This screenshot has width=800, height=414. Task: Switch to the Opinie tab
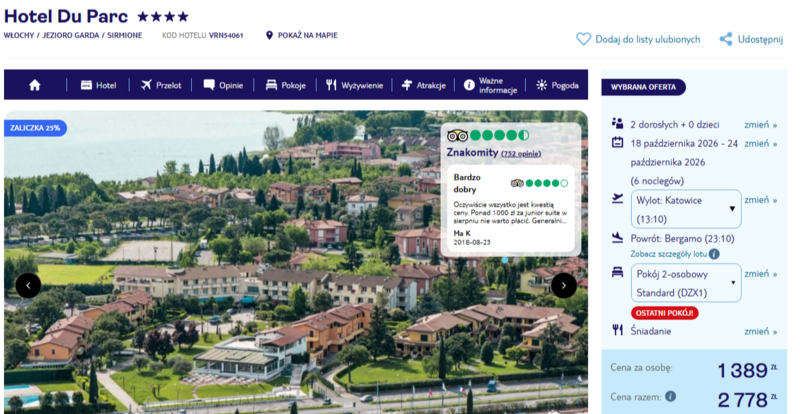coord(223,85)
